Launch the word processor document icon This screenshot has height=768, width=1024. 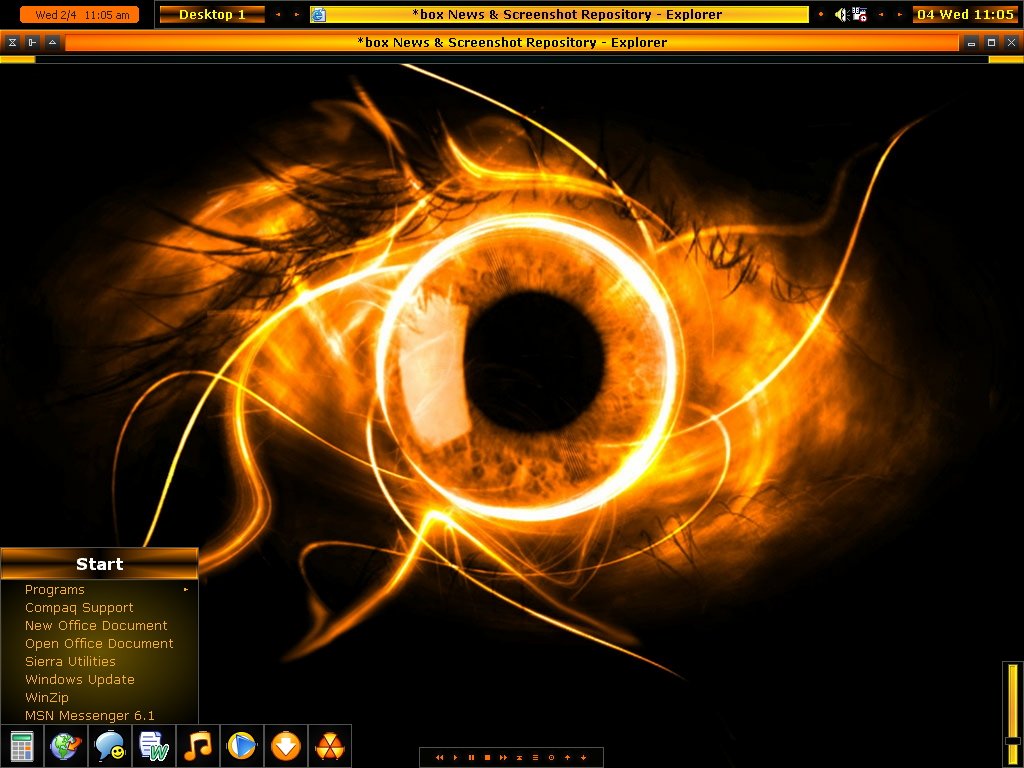153,746
